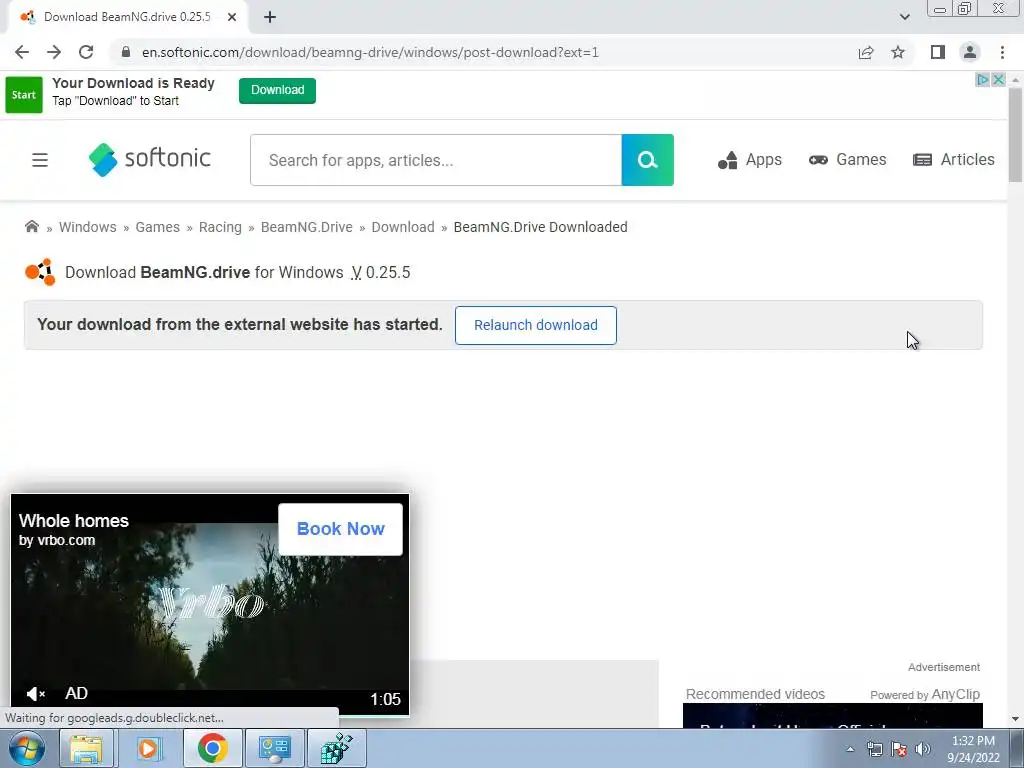Click the Softonic logo
This screenshot has width=1024, height=768.
(x=150, y=159)
